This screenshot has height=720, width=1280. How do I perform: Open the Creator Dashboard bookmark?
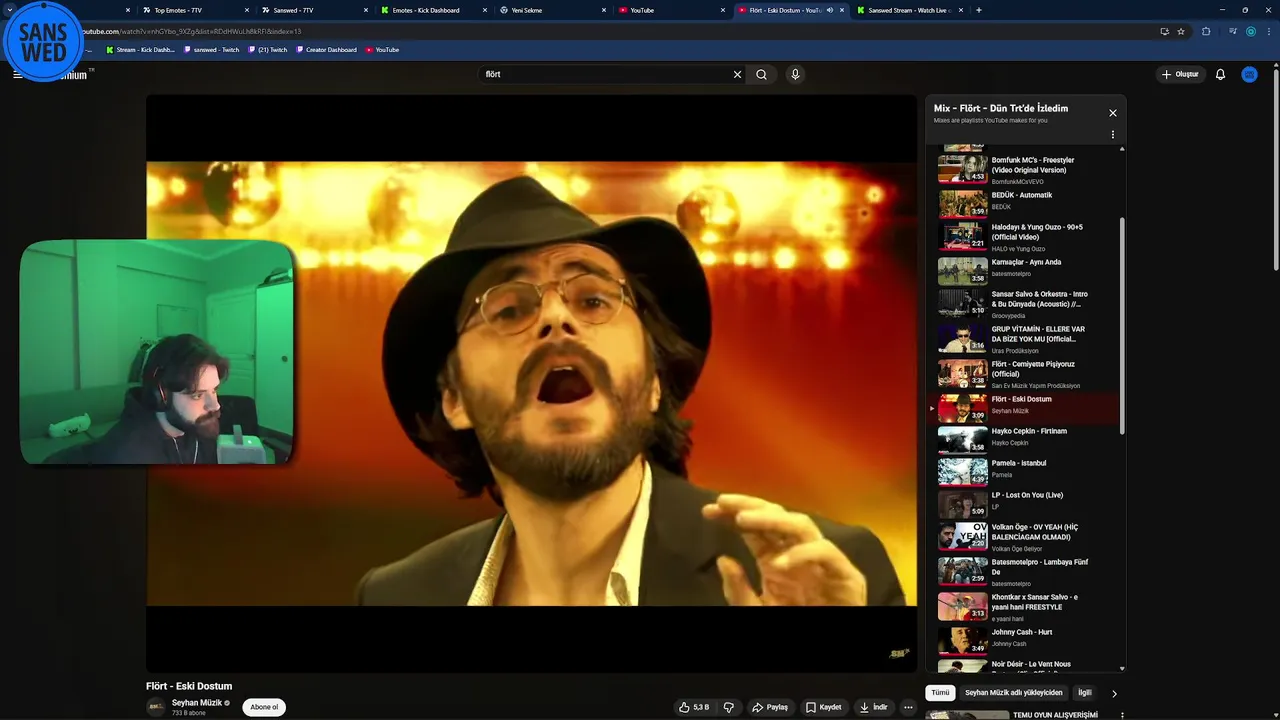[x=326, y=50]
